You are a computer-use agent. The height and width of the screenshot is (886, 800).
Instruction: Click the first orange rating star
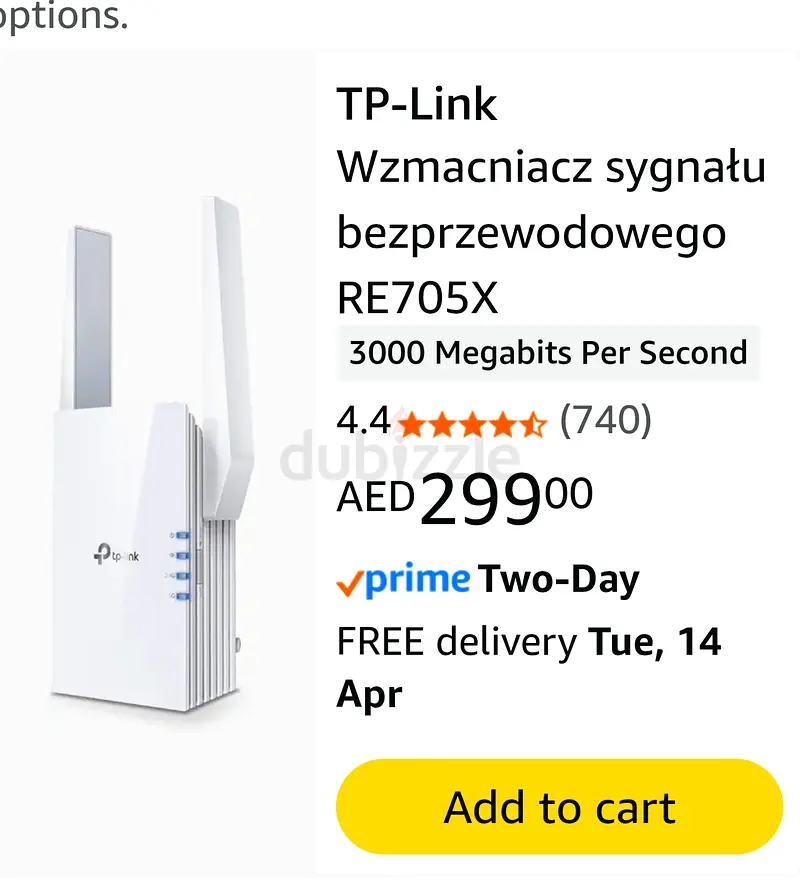coord(411,424)
